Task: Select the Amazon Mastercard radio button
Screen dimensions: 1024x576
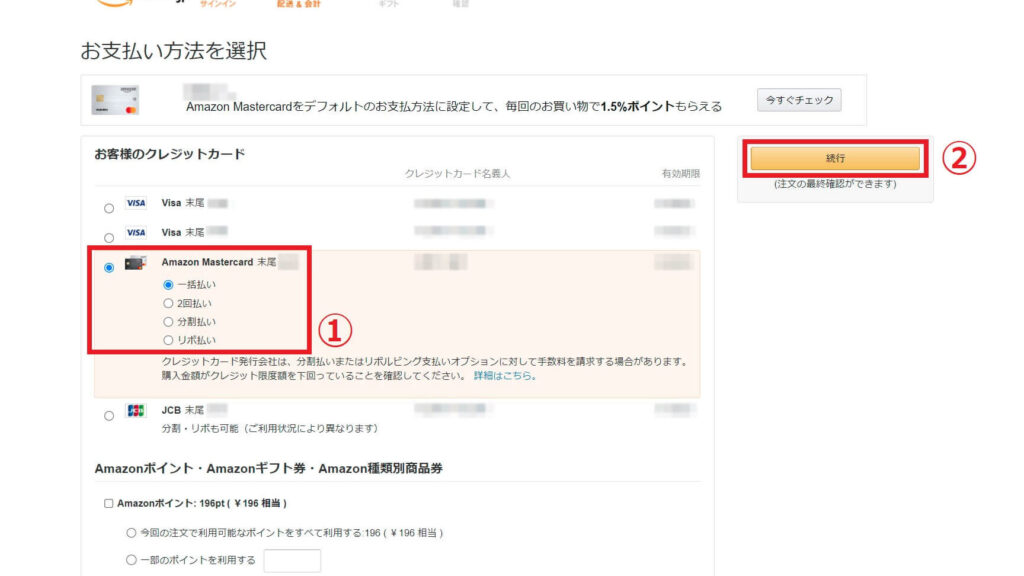Action: [109, 267]
